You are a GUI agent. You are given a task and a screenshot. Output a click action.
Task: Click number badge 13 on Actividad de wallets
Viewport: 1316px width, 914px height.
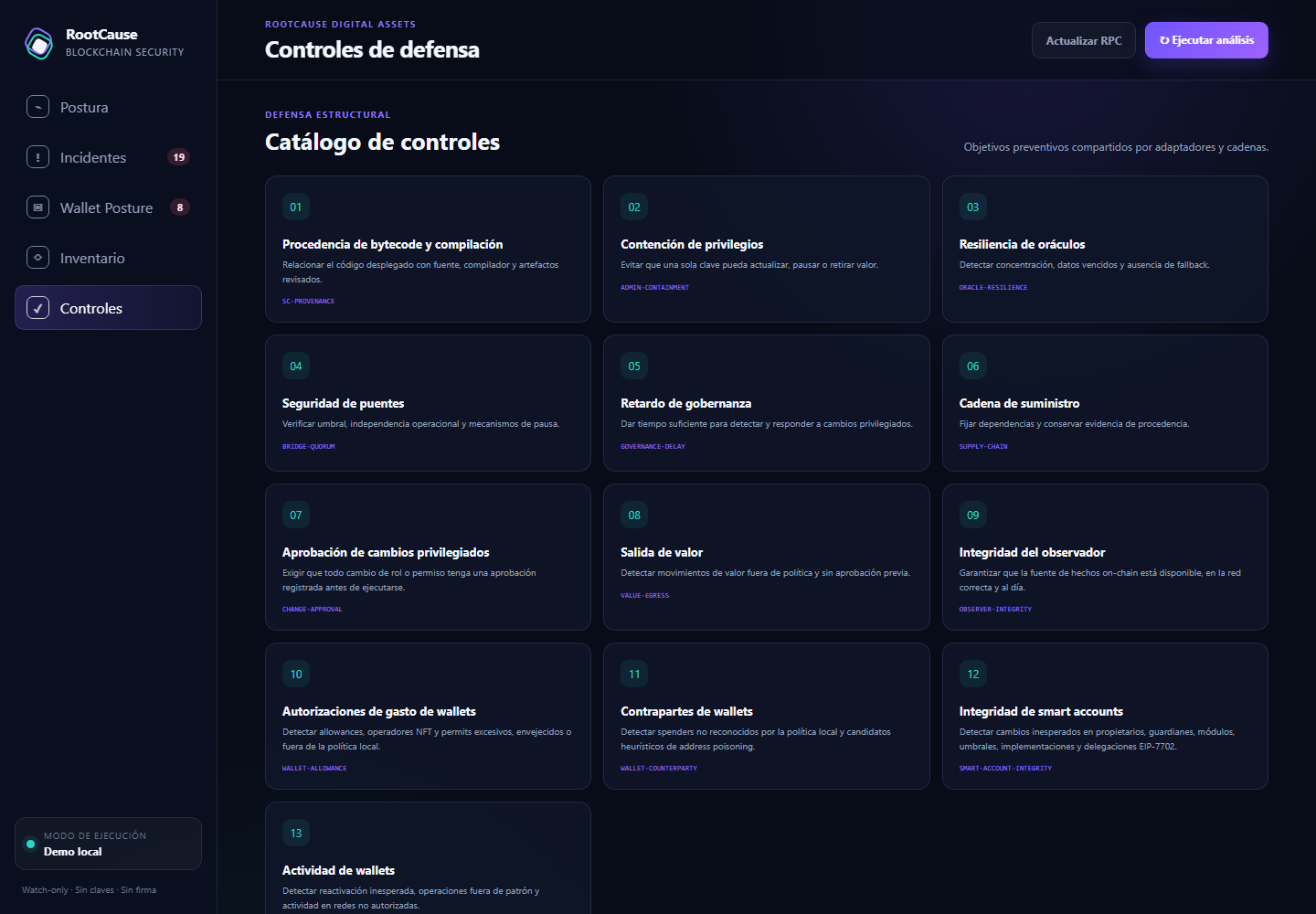click(296, 834)
